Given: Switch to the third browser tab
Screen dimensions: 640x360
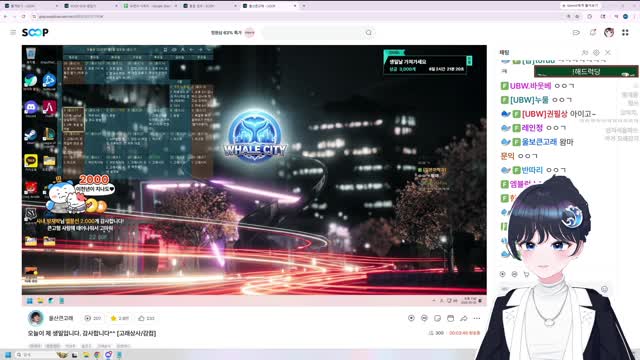Looking at the screenshot, I should (x=150, y=6).
